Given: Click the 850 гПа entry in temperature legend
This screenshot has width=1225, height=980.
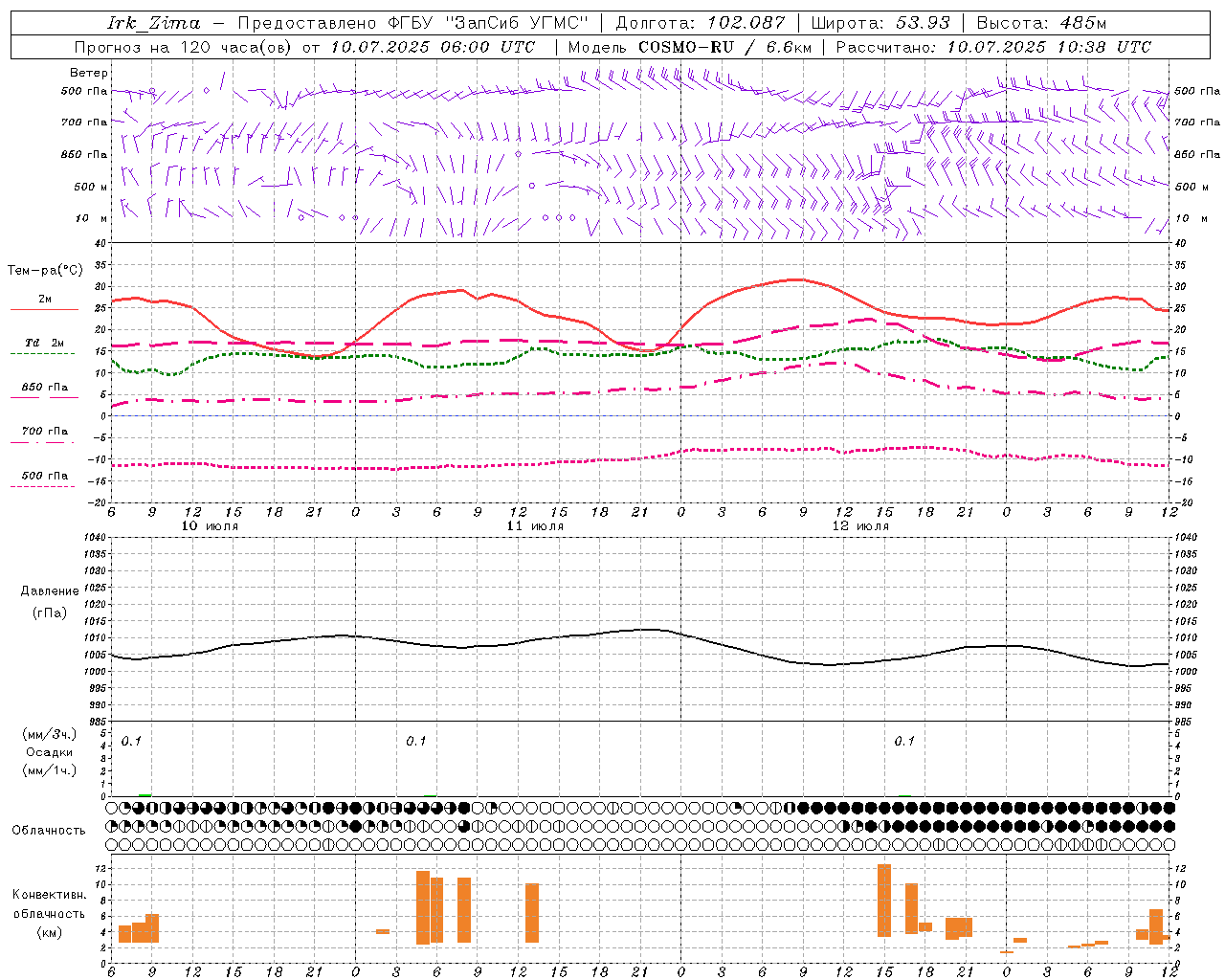Looking at the screenshot, I should click(44, 387).
